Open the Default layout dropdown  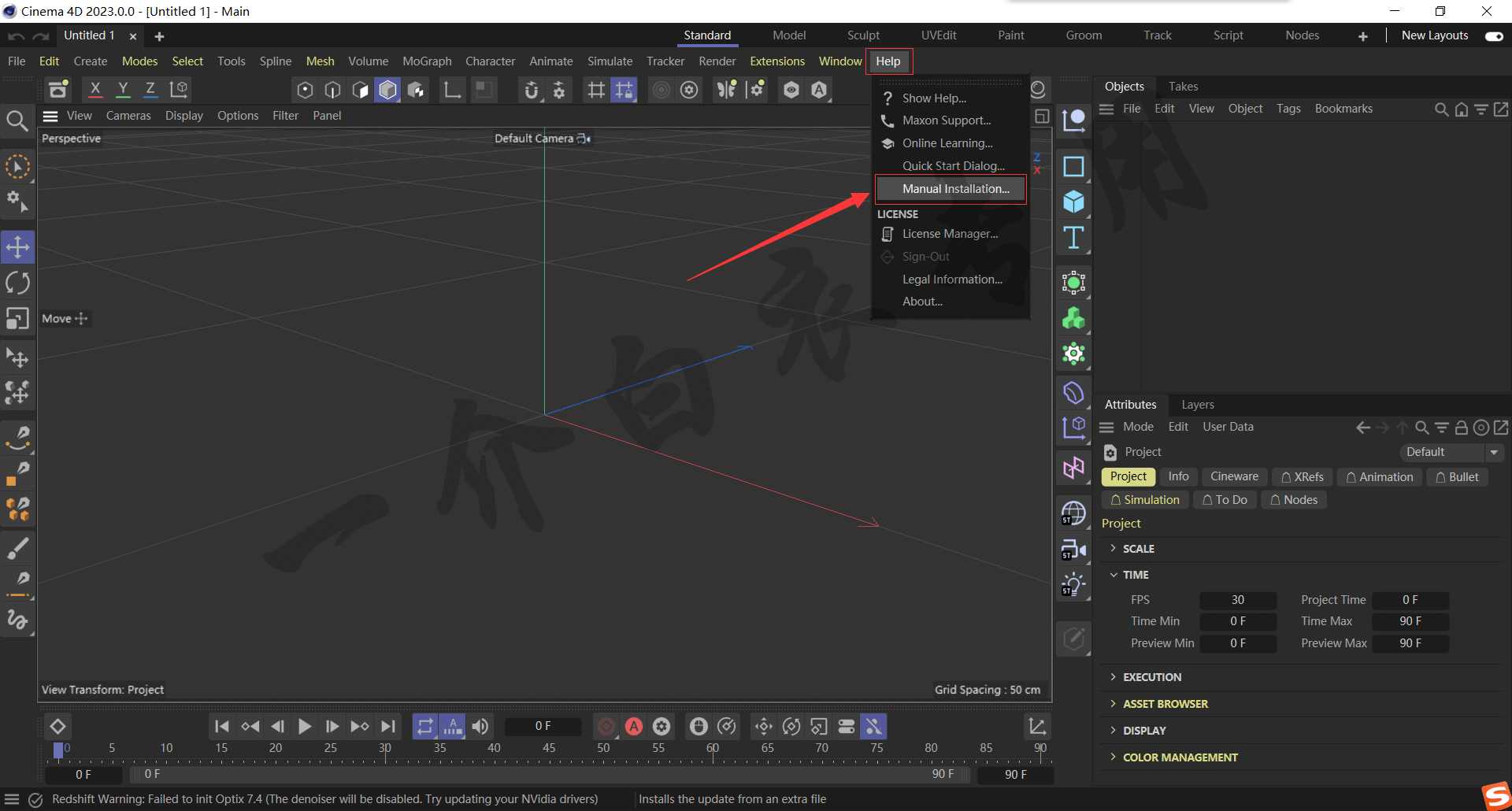[1452, 452]
